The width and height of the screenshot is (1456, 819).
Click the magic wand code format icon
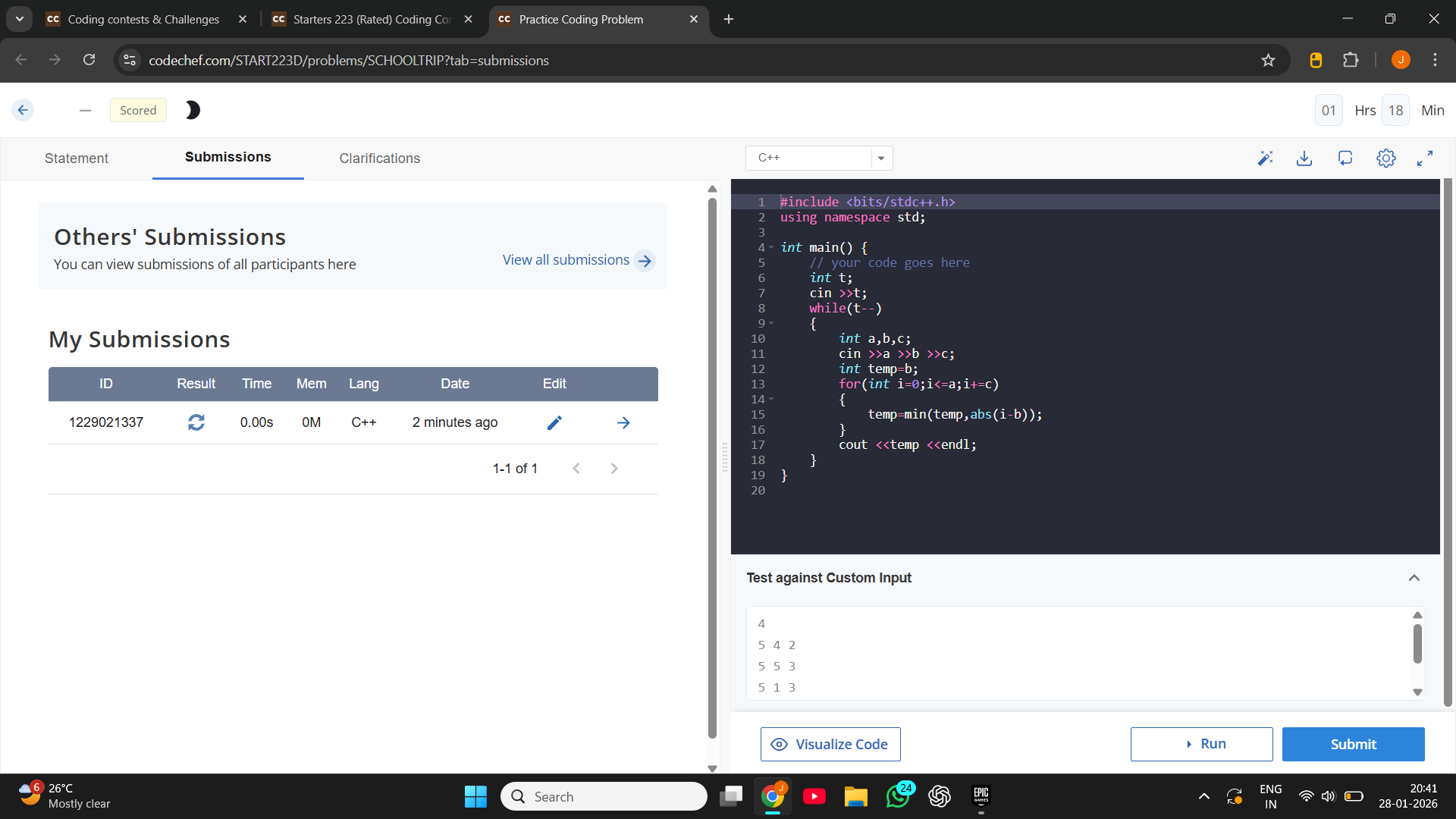[x=1265, y=158]
